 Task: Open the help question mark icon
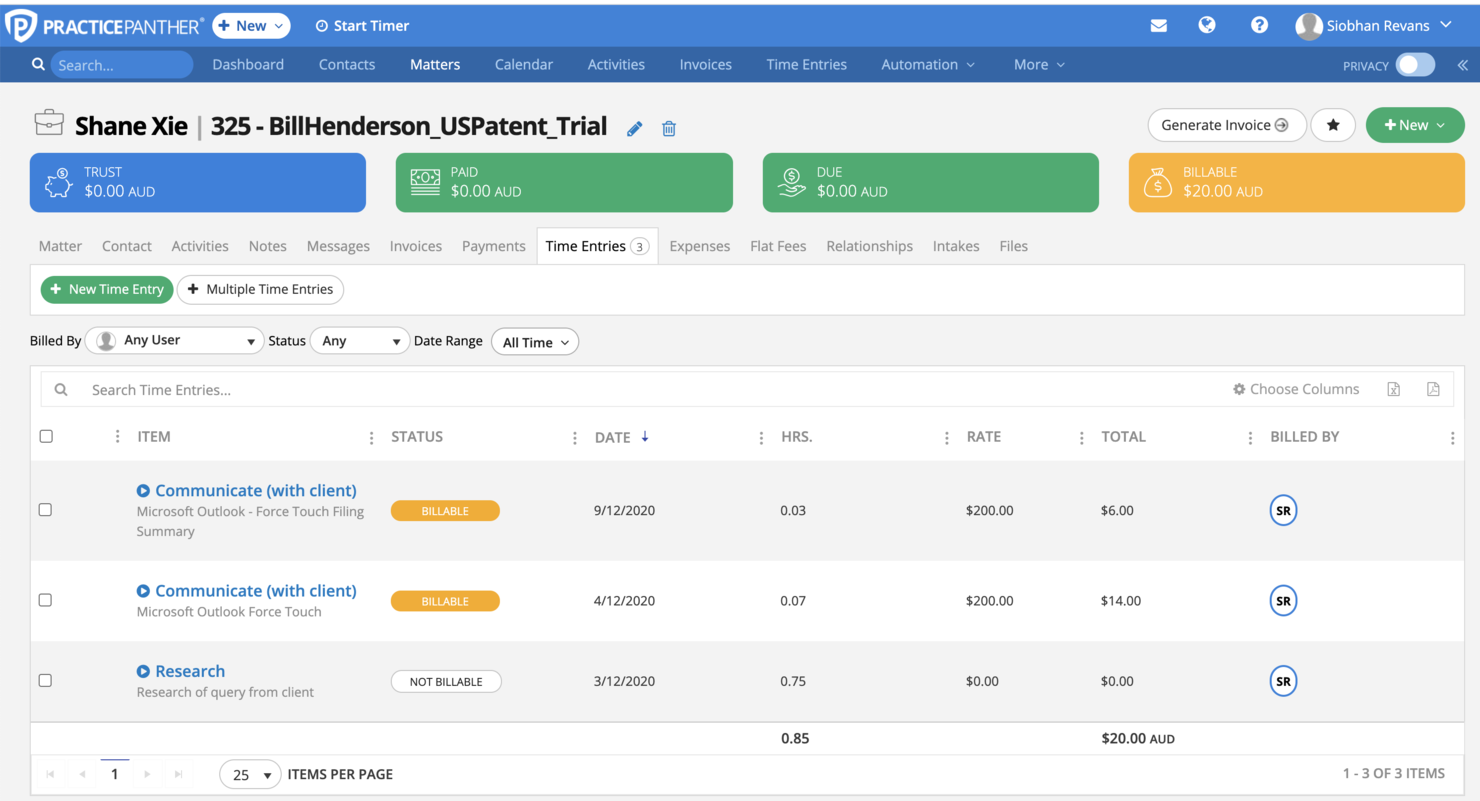pyautogui.click(x=1259, y=25)
